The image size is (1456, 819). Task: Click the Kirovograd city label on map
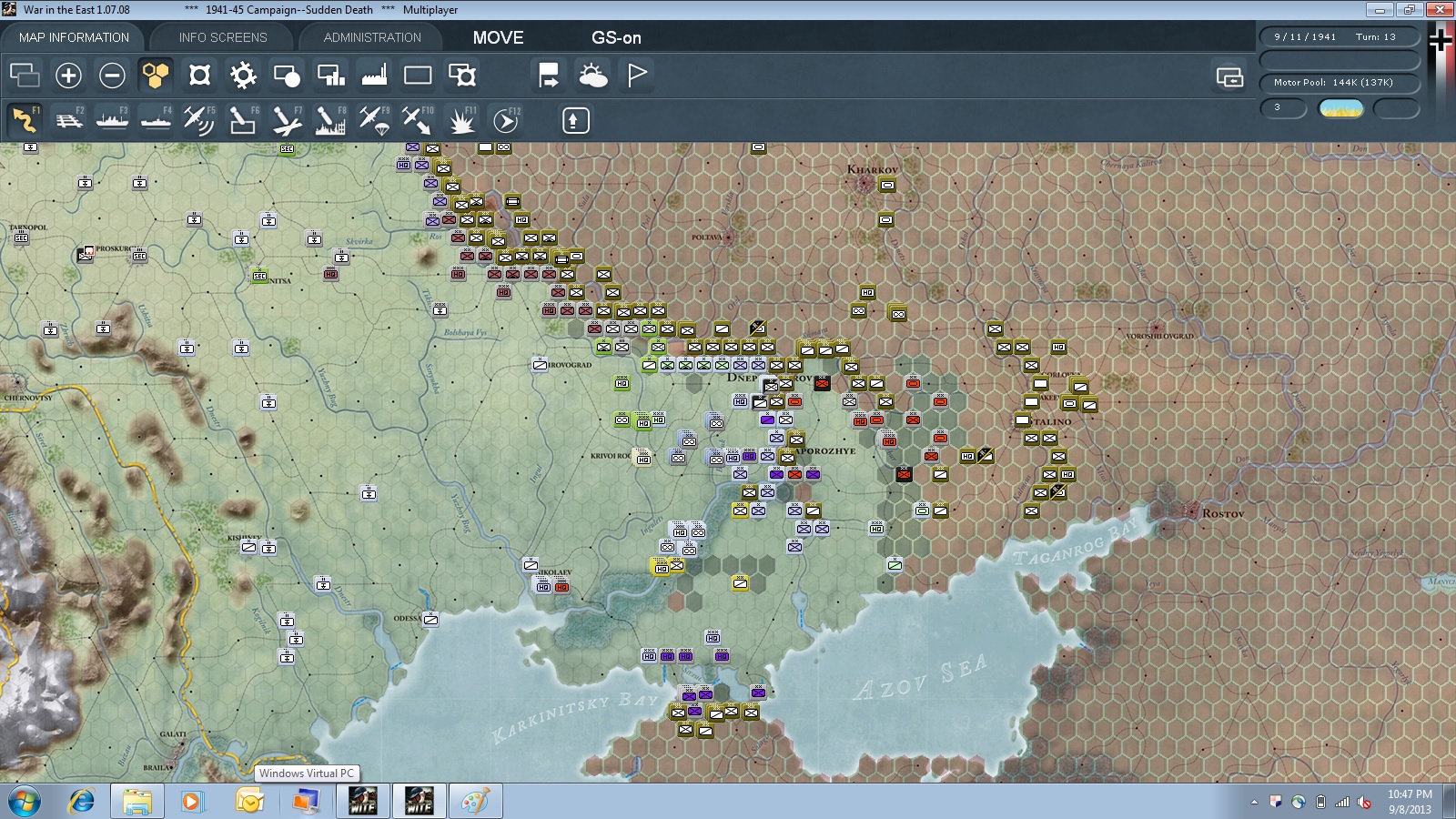pyautogui.click(x=569, y=365)
